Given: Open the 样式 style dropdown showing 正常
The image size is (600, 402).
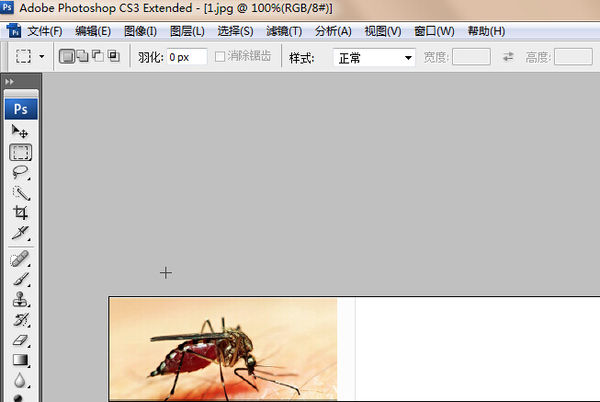Looking at the screenshot, I should coord(374,58).
